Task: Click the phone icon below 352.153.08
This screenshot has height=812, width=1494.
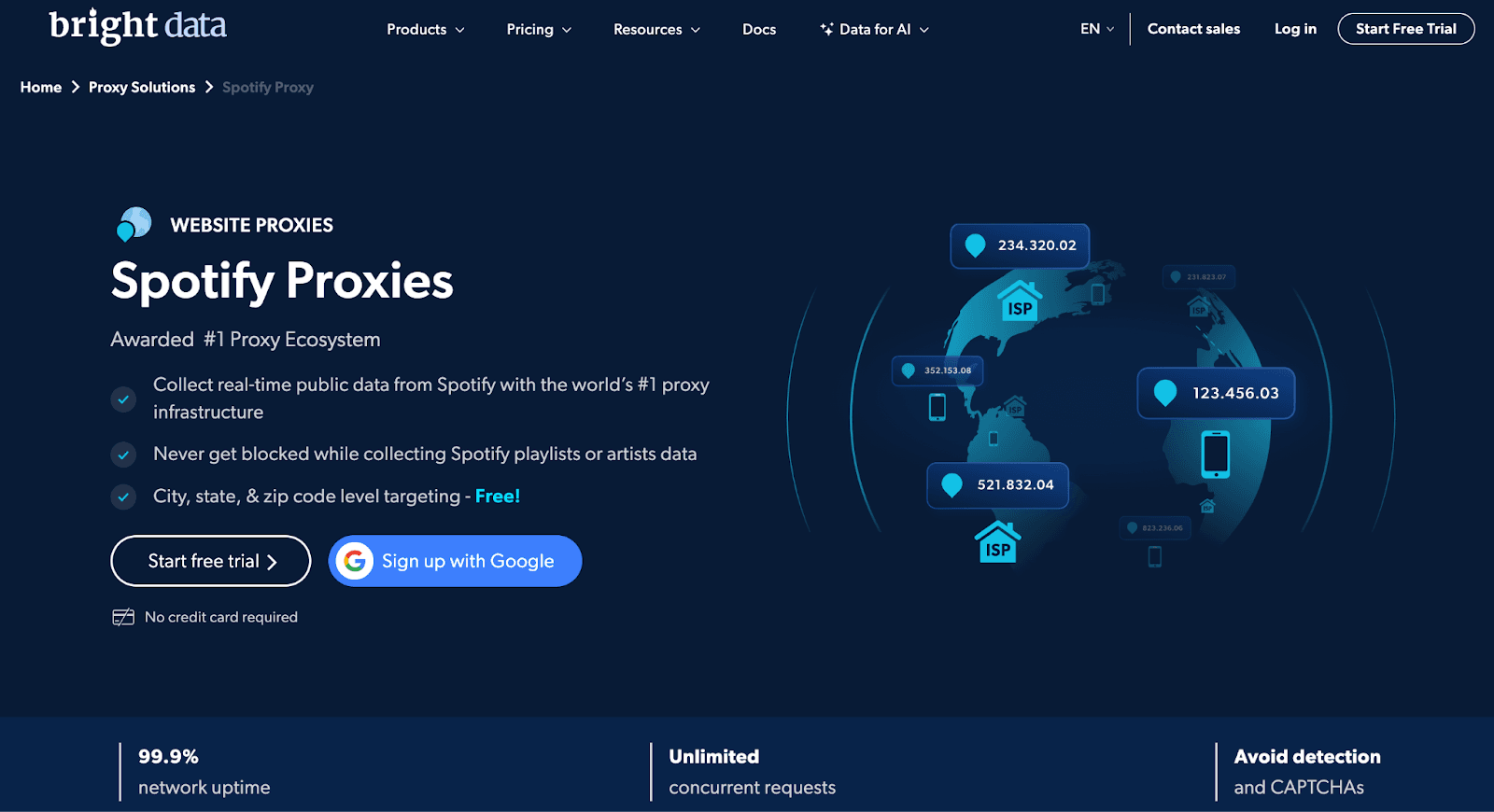Action: tap(937, 407)
